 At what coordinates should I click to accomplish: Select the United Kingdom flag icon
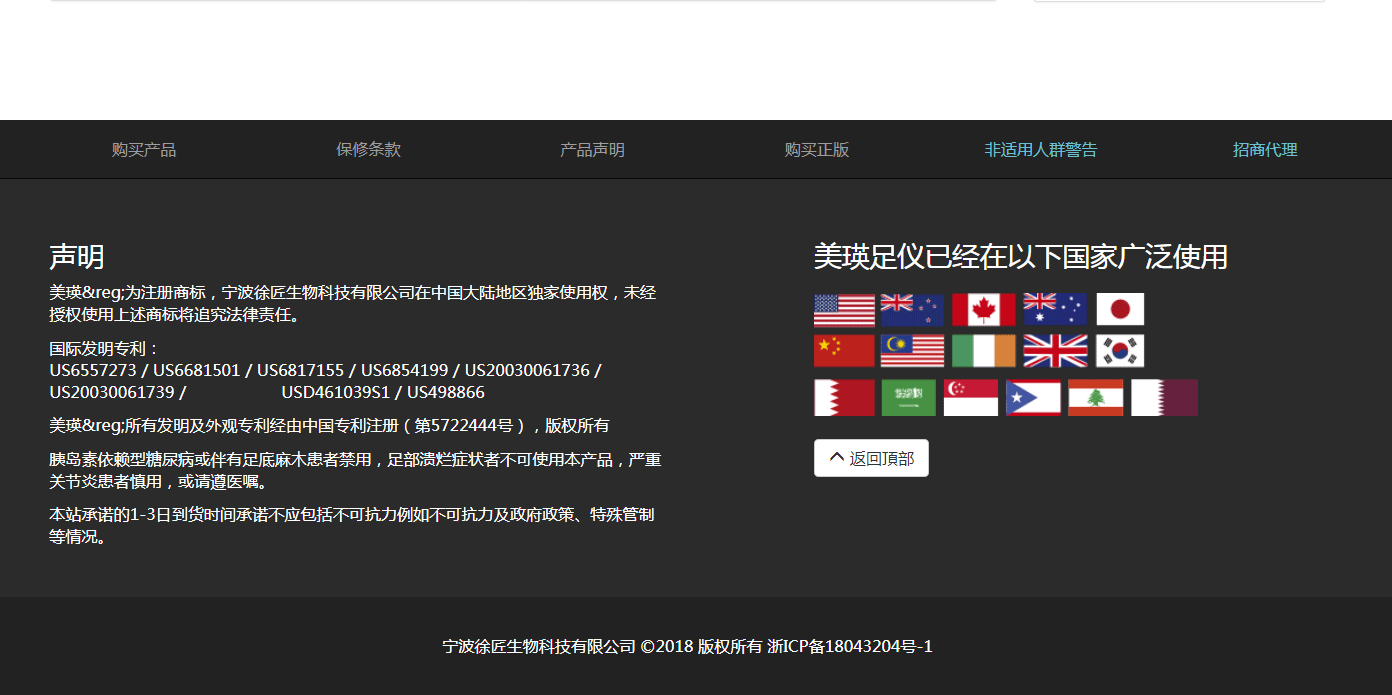click(1054, 351)
